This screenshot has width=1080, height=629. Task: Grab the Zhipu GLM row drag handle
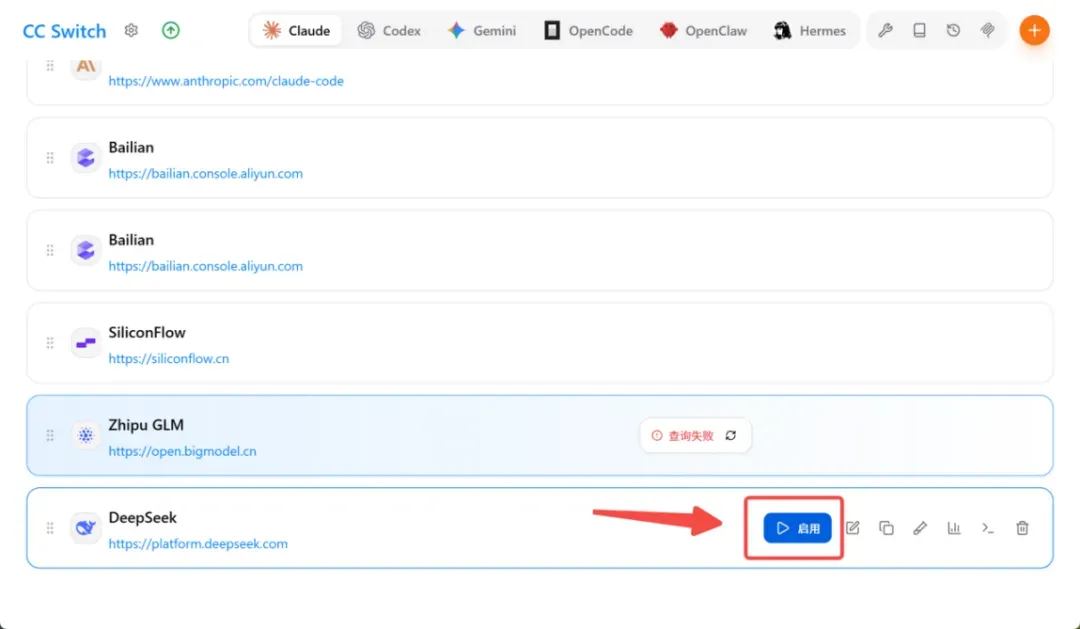tap(50, 435)
